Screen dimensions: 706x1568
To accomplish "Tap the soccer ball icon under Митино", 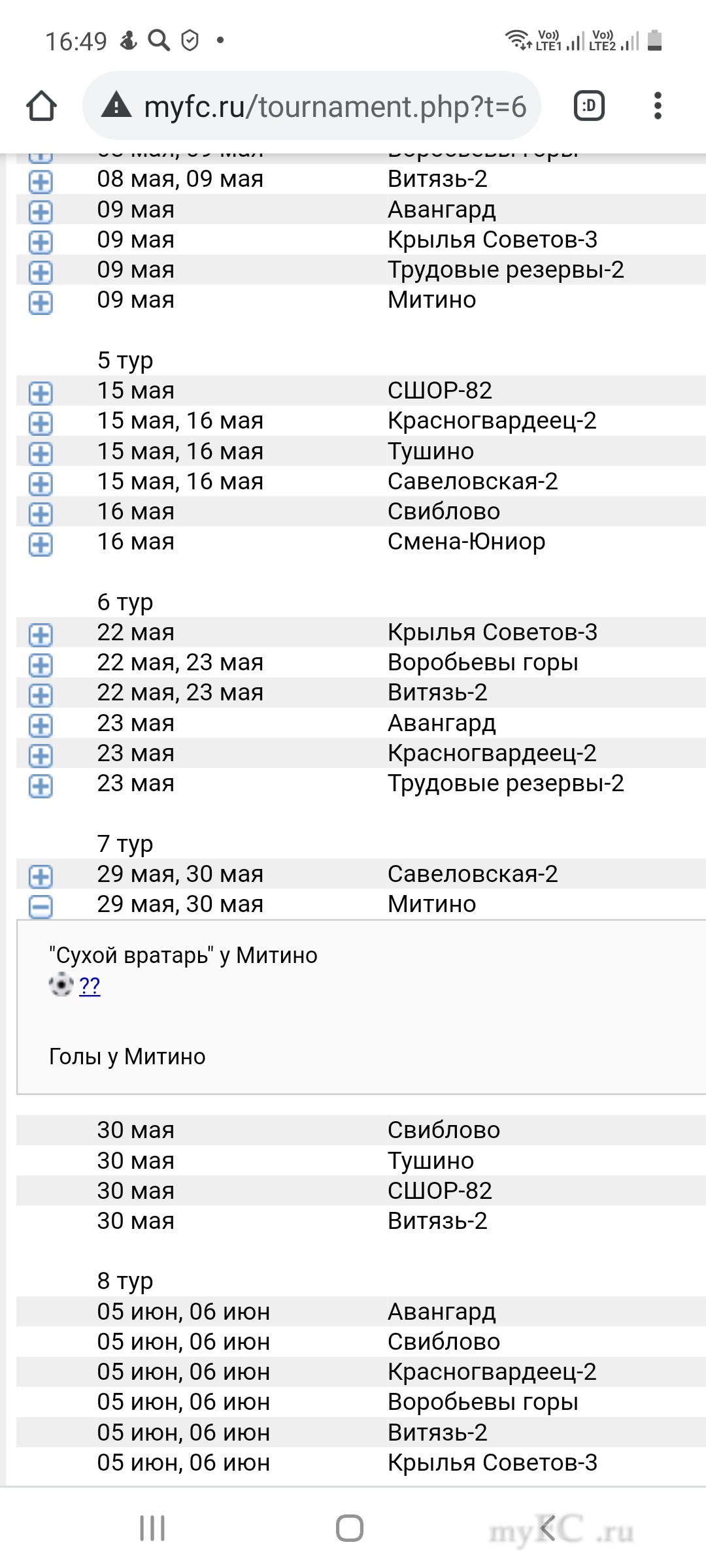I will [x=61, y=985].
